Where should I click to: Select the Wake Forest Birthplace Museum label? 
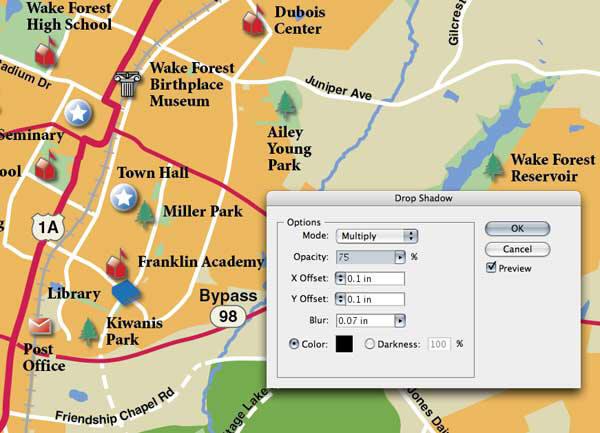(x=192, y=84)
